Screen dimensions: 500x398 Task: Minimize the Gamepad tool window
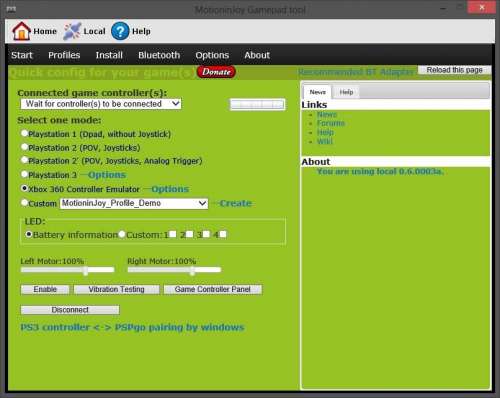(x=443, y=8)
